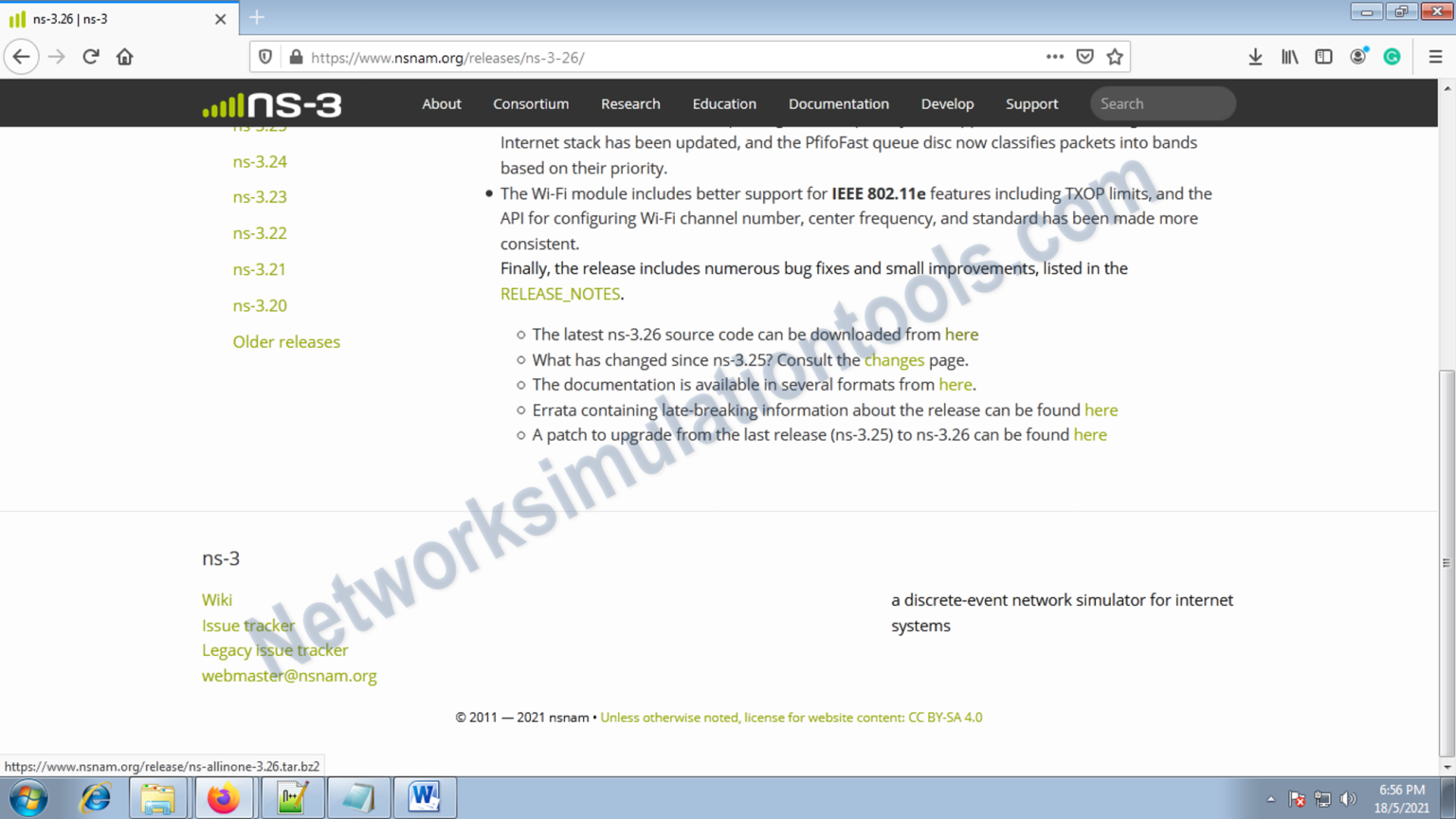Toggle the sidebar view

1323,57
